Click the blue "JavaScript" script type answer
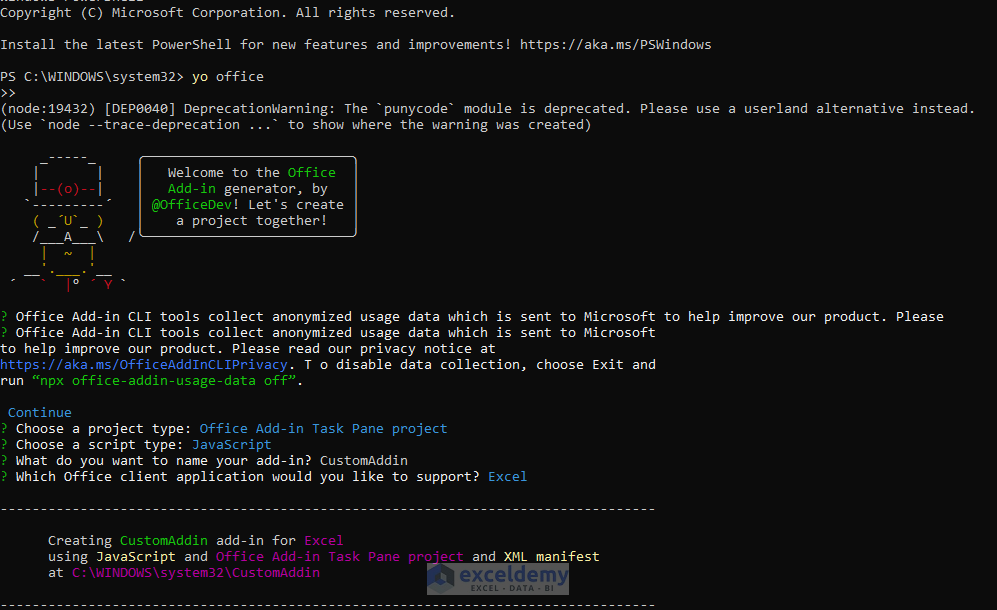Screen dimensions: 997x610 point(231,444)
